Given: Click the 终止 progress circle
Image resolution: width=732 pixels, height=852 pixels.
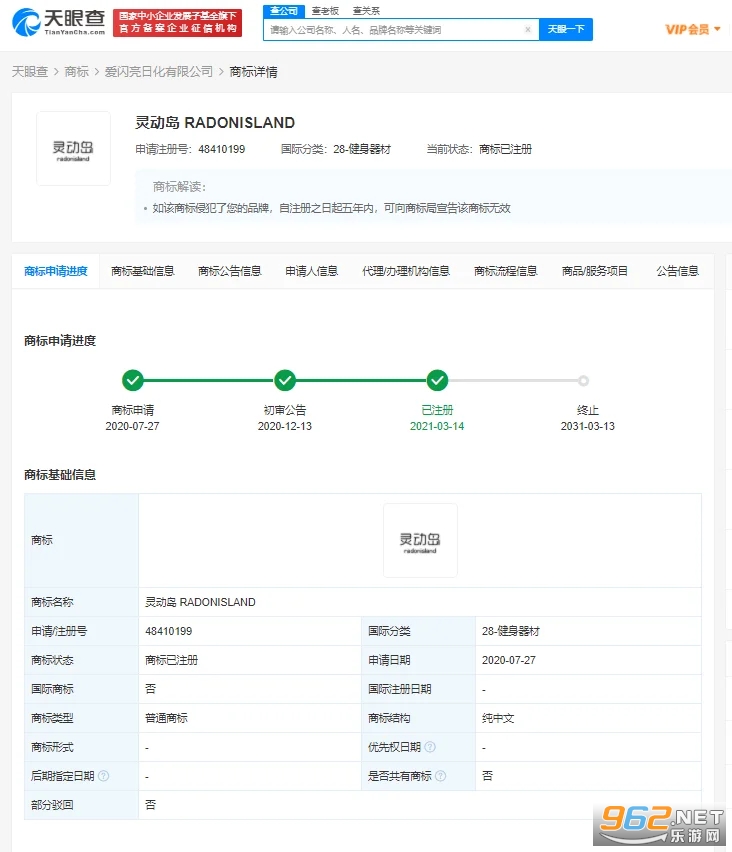Looking at the screenshot, I should pyautogui.click(x=583, y=381).
